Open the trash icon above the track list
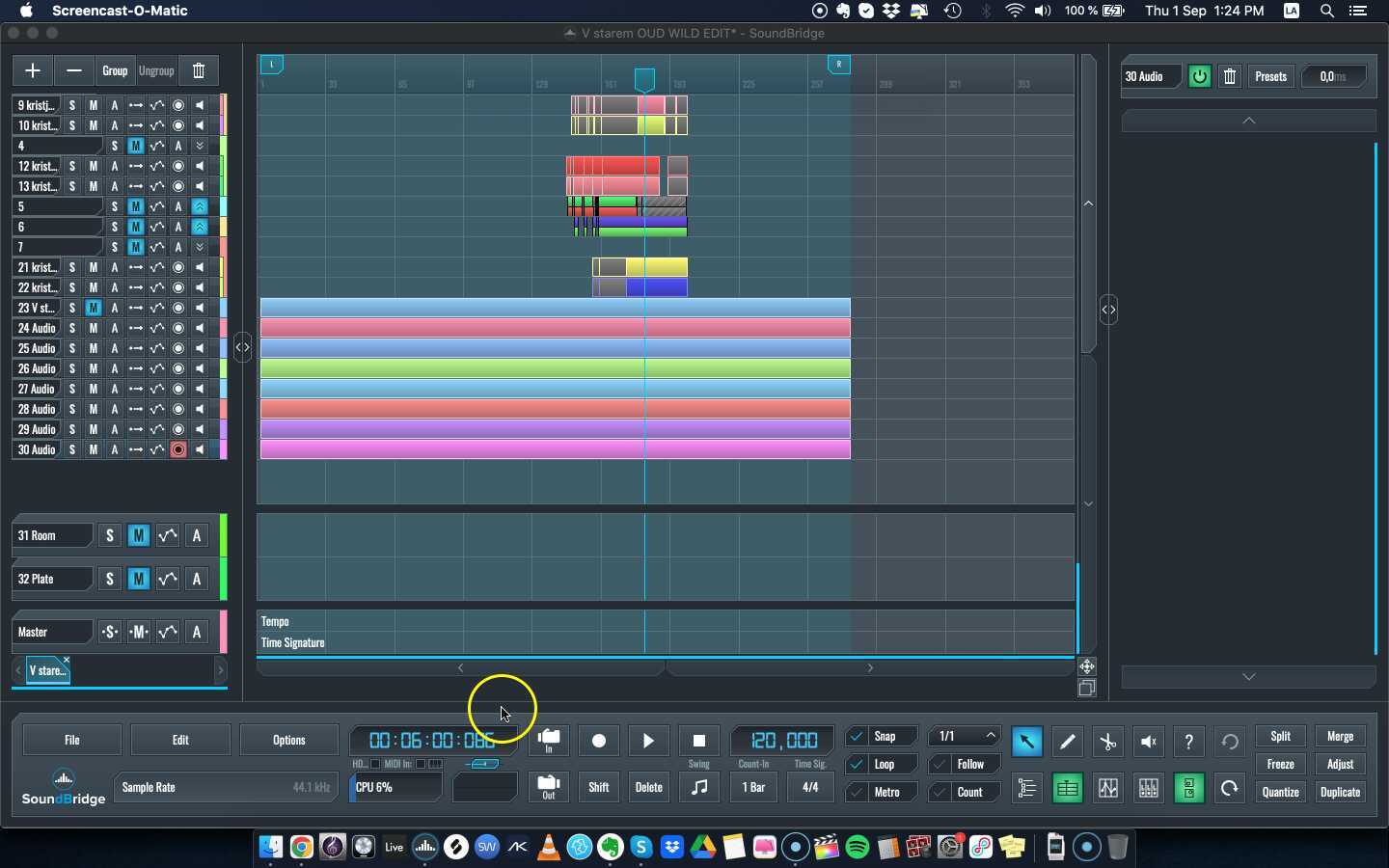The width and height of the screenshot is (1389, 868). click(199, 70)
